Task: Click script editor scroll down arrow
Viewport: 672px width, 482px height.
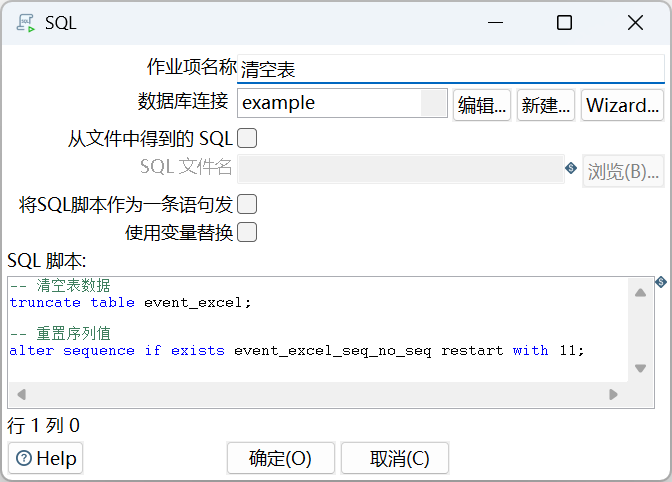Action: point(640,368)
